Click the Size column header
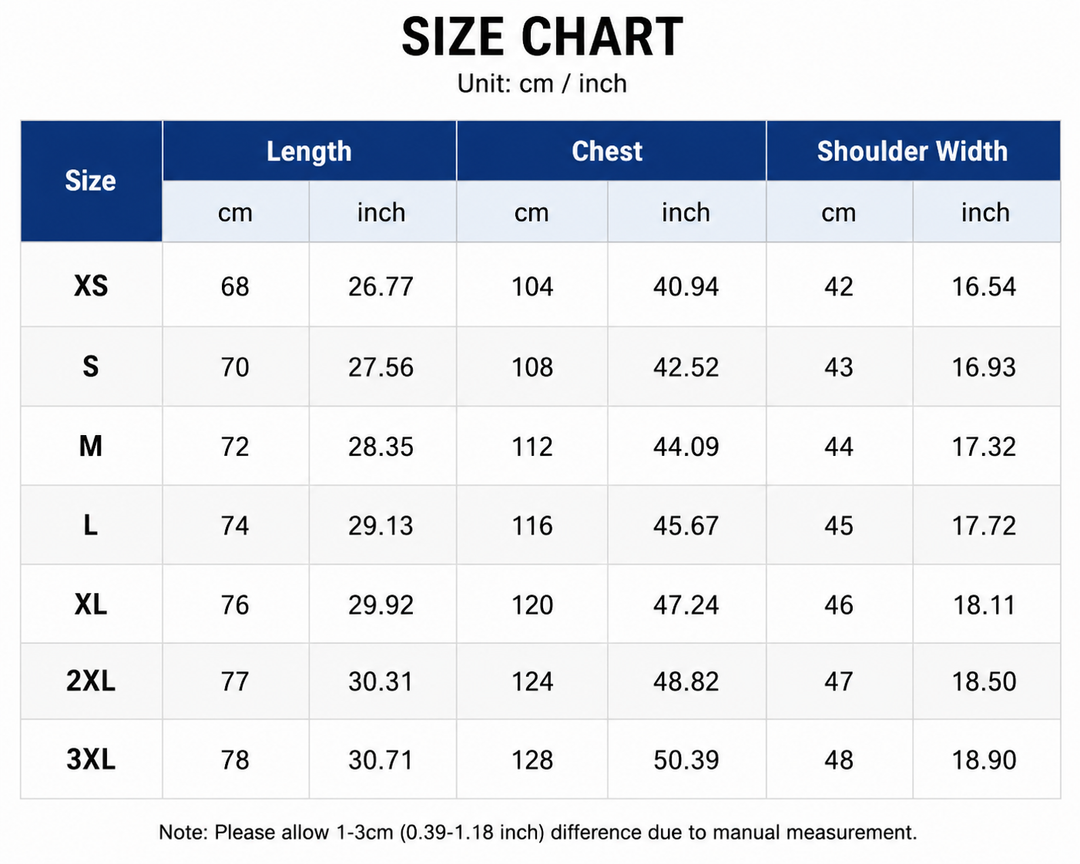Viewport: 1080px width, 864px height. 90,181
